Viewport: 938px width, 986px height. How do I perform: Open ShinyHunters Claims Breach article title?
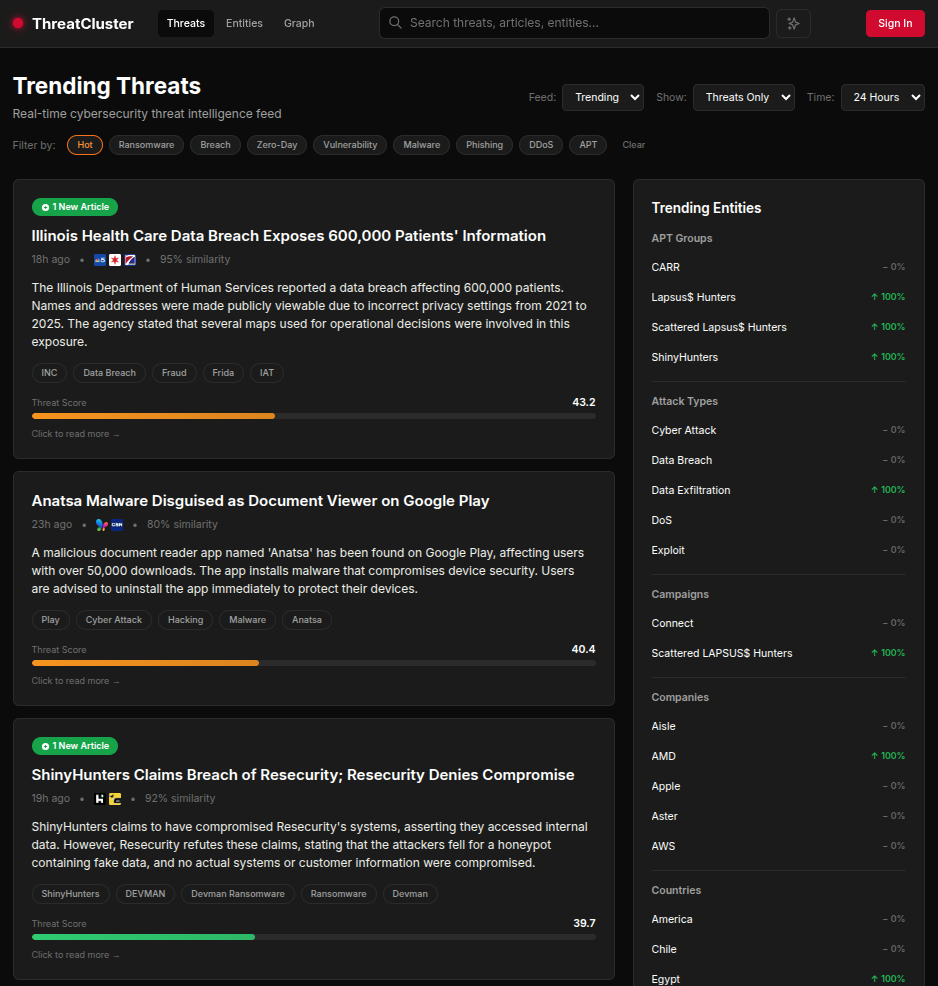(x=303, y=775)
